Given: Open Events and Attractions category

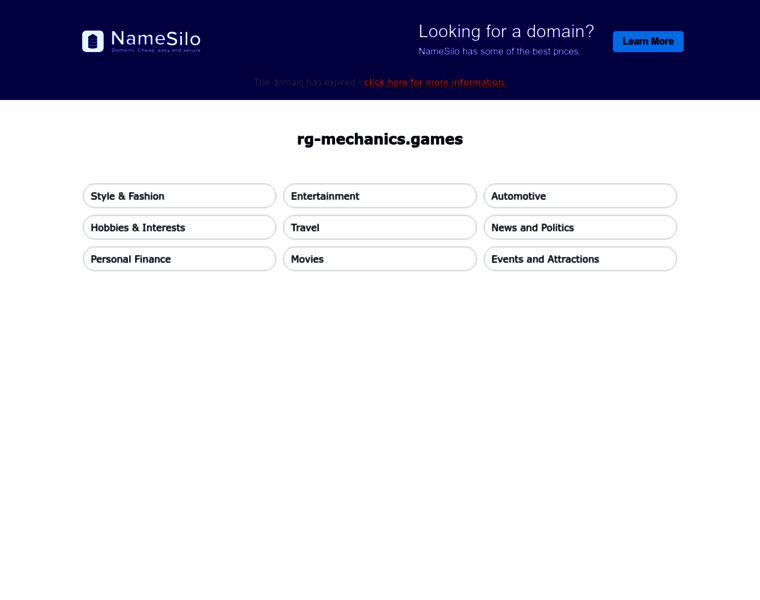Looking at the screenshot, I should (x=580, y=259).
